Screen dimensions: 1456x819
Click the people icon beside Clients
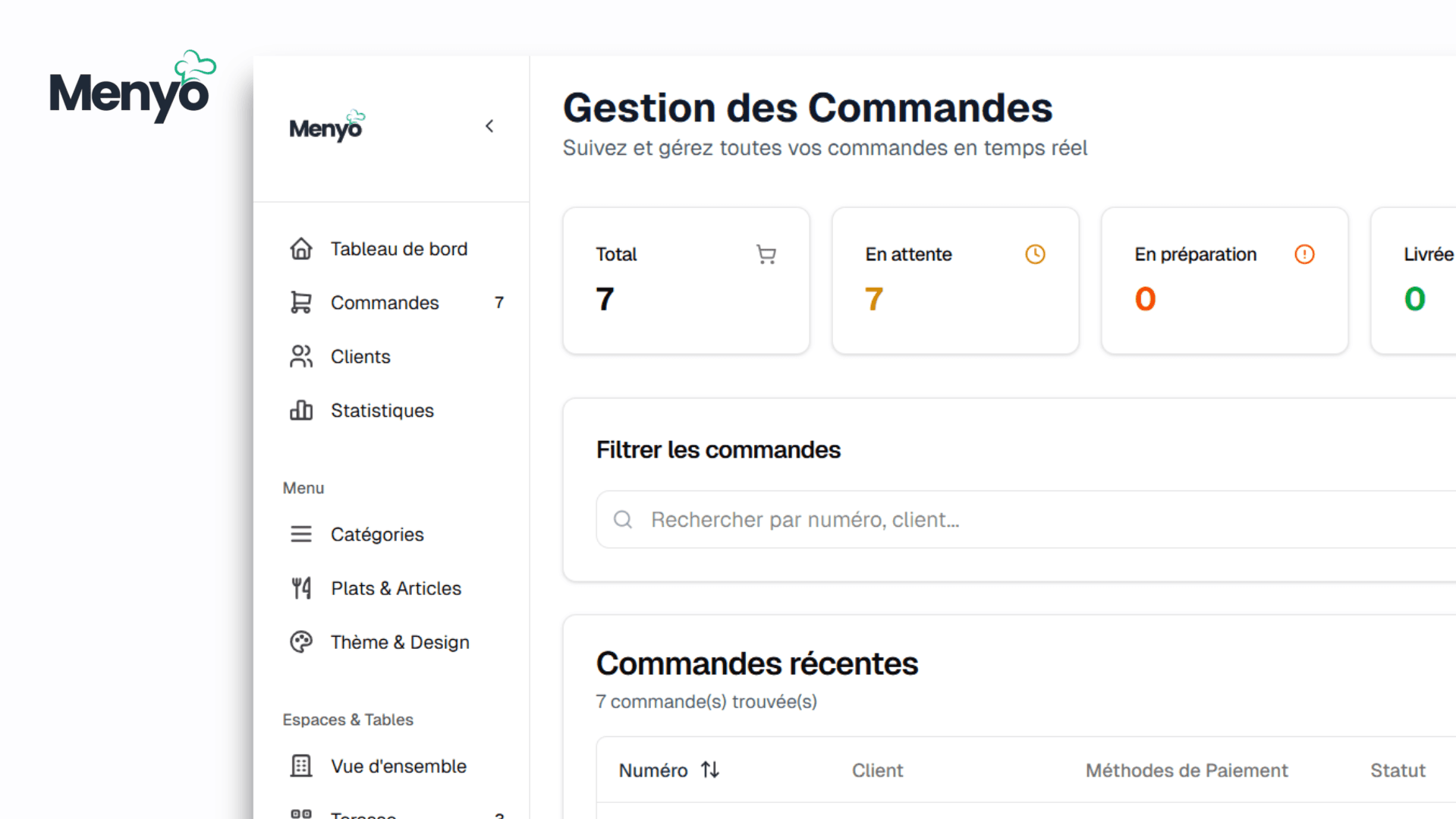pos(301,357)
